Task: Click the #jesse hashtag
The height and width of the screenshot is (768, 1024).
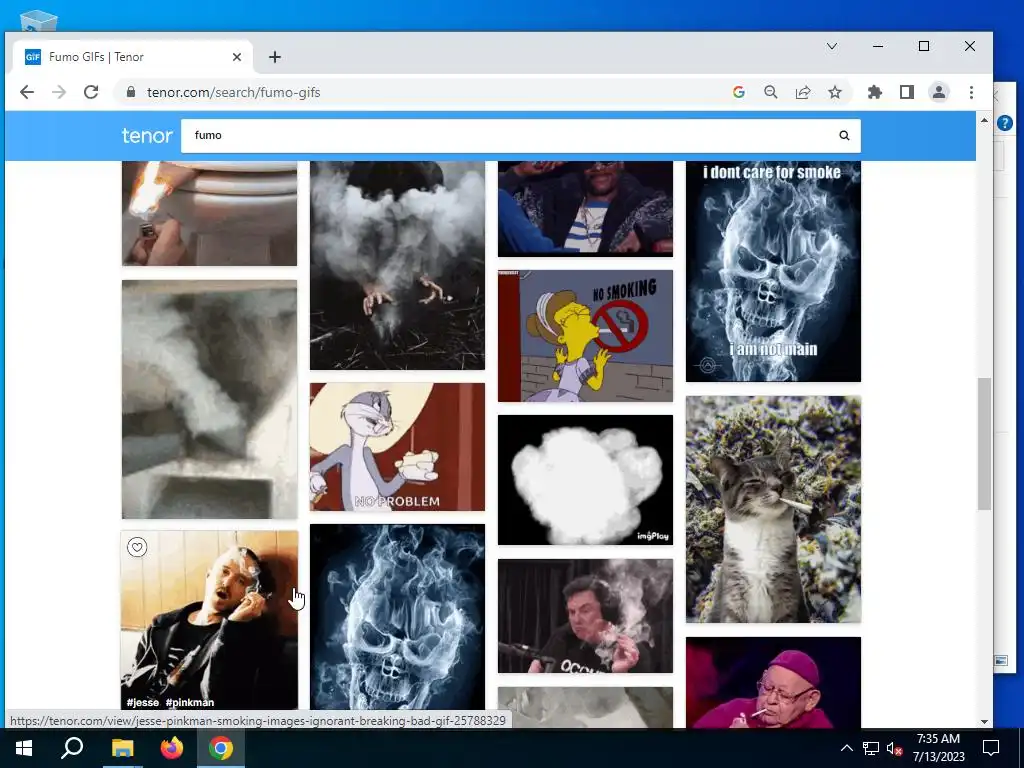Action: tap(143, 703)
